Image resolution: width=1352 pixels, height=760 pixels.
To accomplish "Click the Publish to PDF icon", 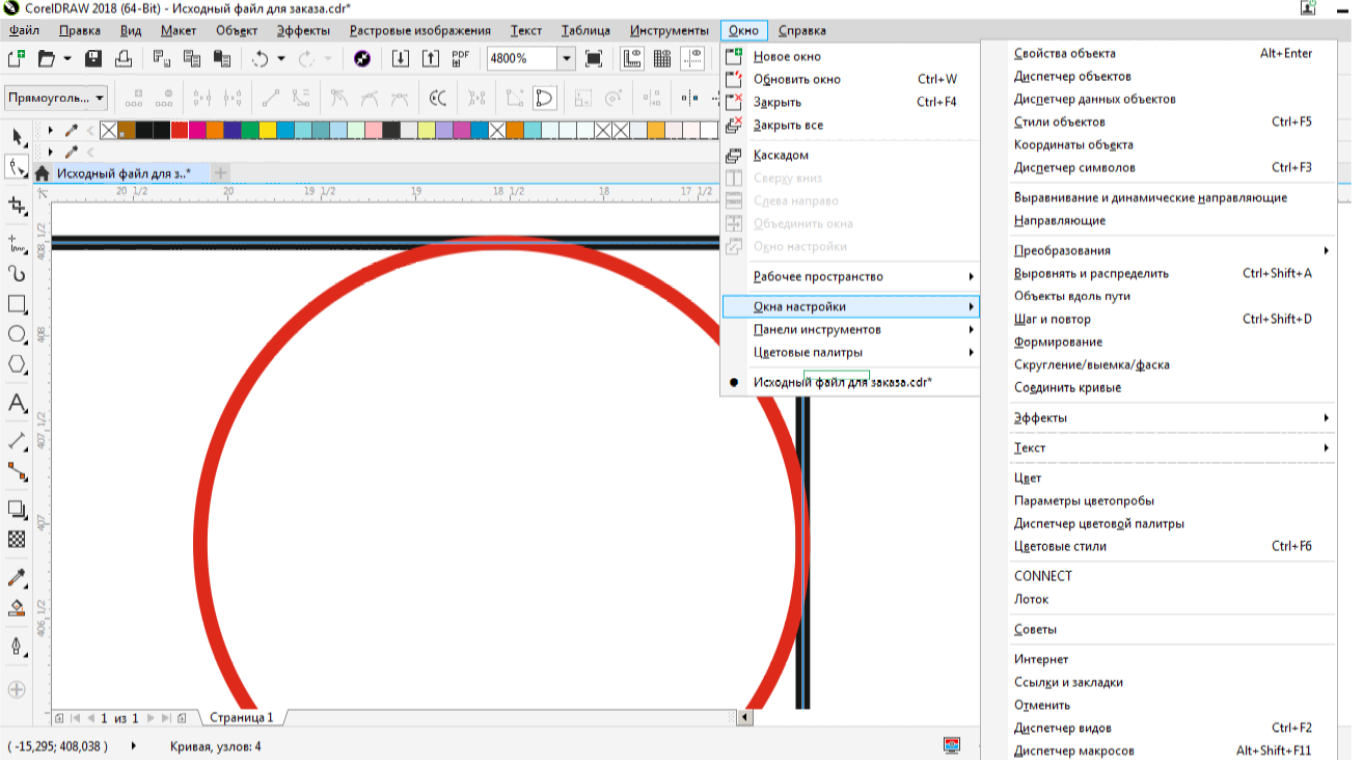I will [x=460, y=59].
